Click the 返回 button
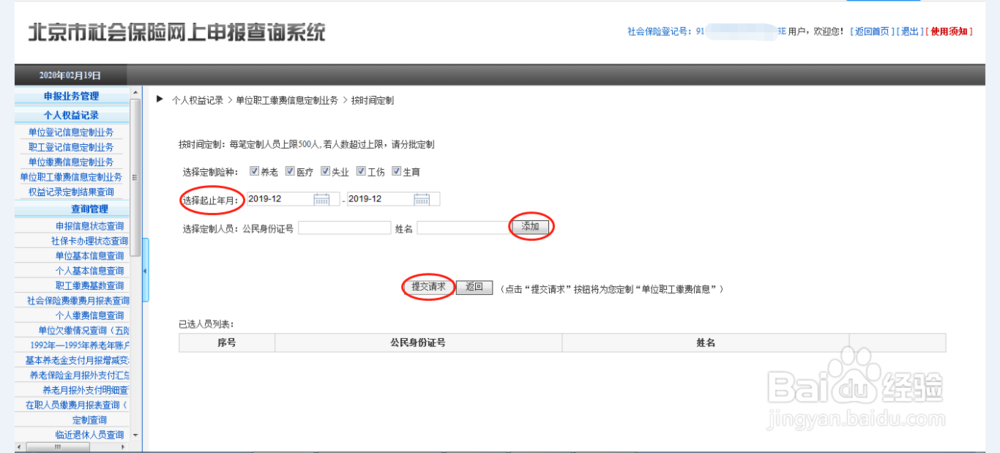Viewport: 1000px width, 453px height. pos(474,287)
